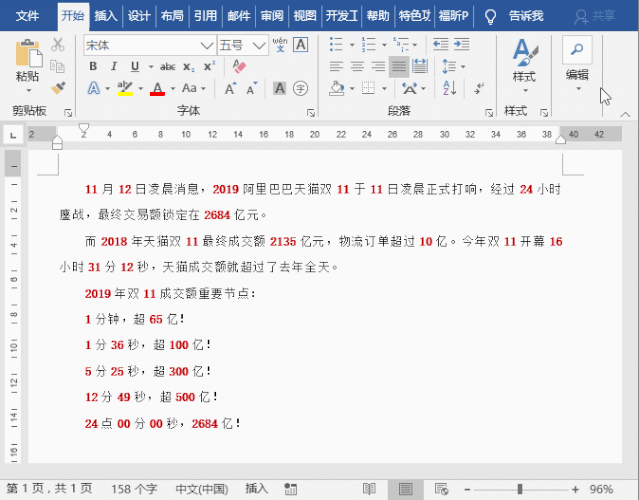Open the font name dropdown (宋体)
Screen dimensions: 639x500
pos(207,45)
